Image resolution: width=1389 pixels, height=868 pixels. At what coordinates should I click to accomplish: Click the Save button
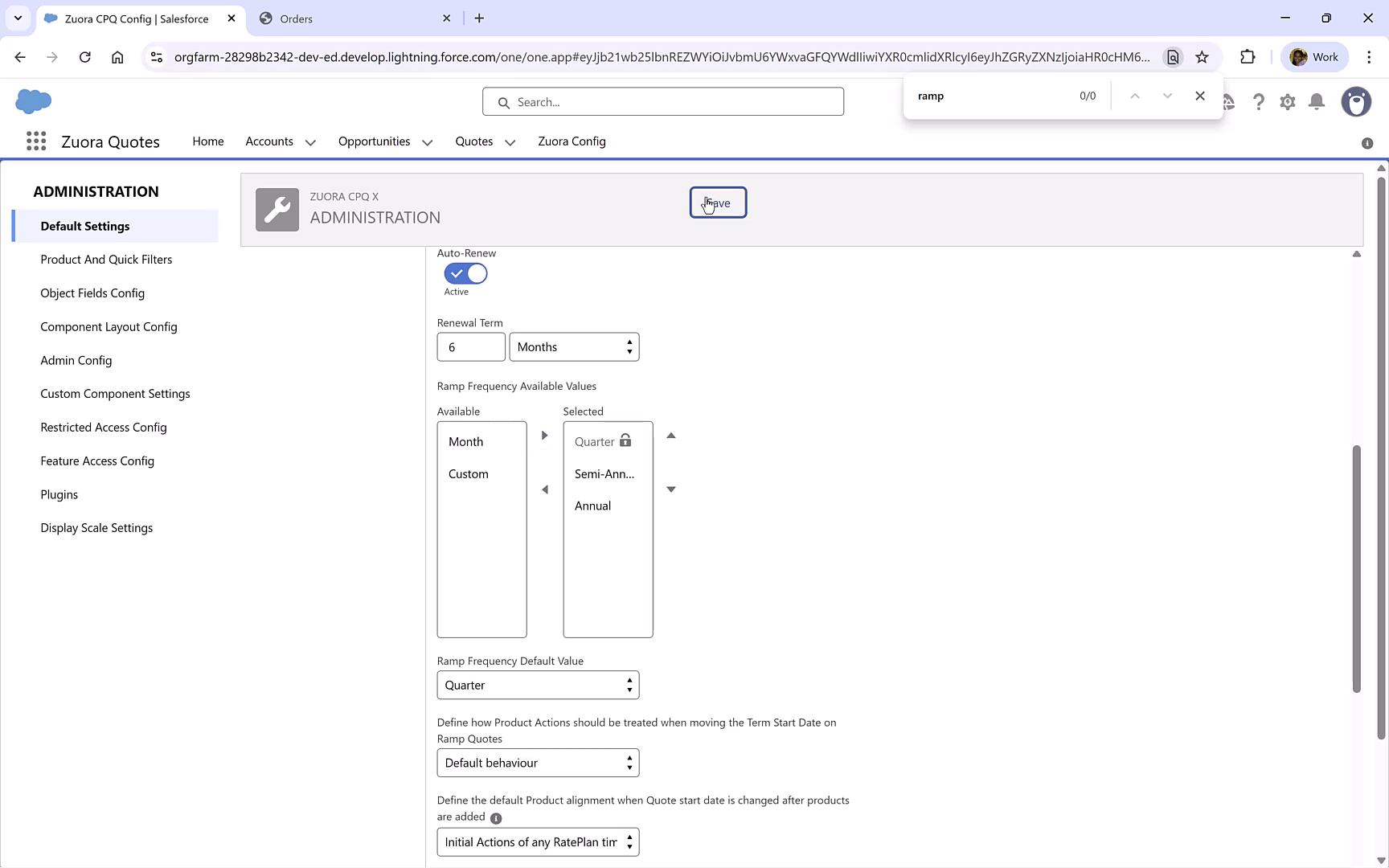(718, 203)
